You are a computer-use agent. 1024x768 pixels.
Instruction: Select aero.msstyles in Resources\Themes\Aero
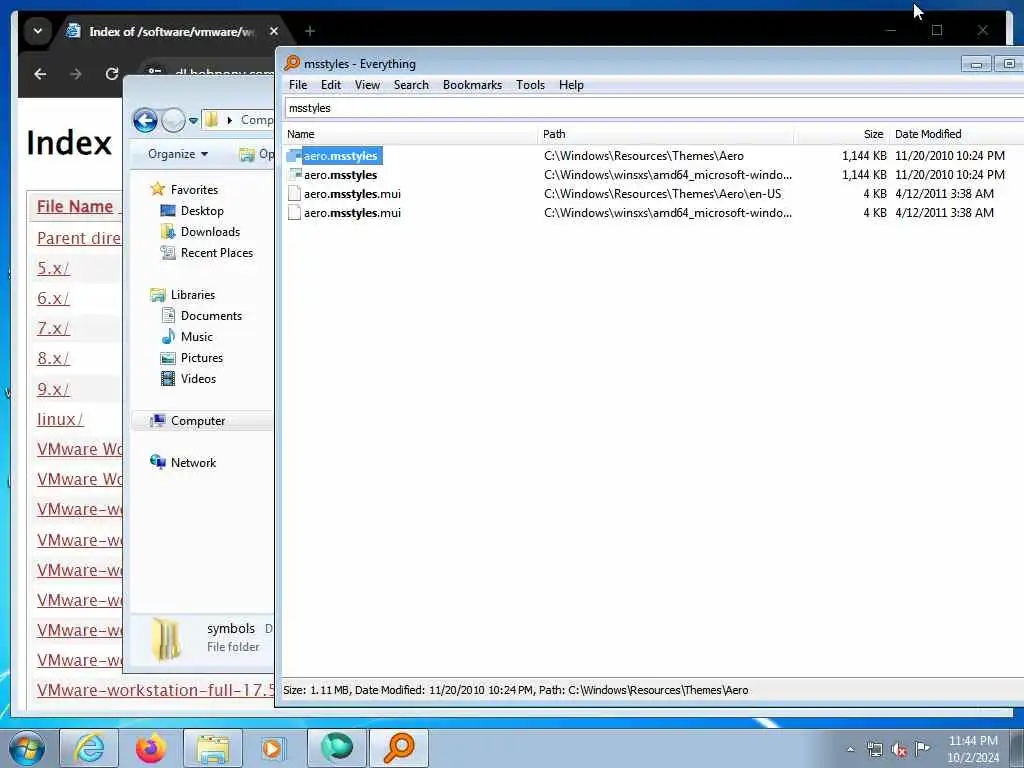tap(341, 155)
